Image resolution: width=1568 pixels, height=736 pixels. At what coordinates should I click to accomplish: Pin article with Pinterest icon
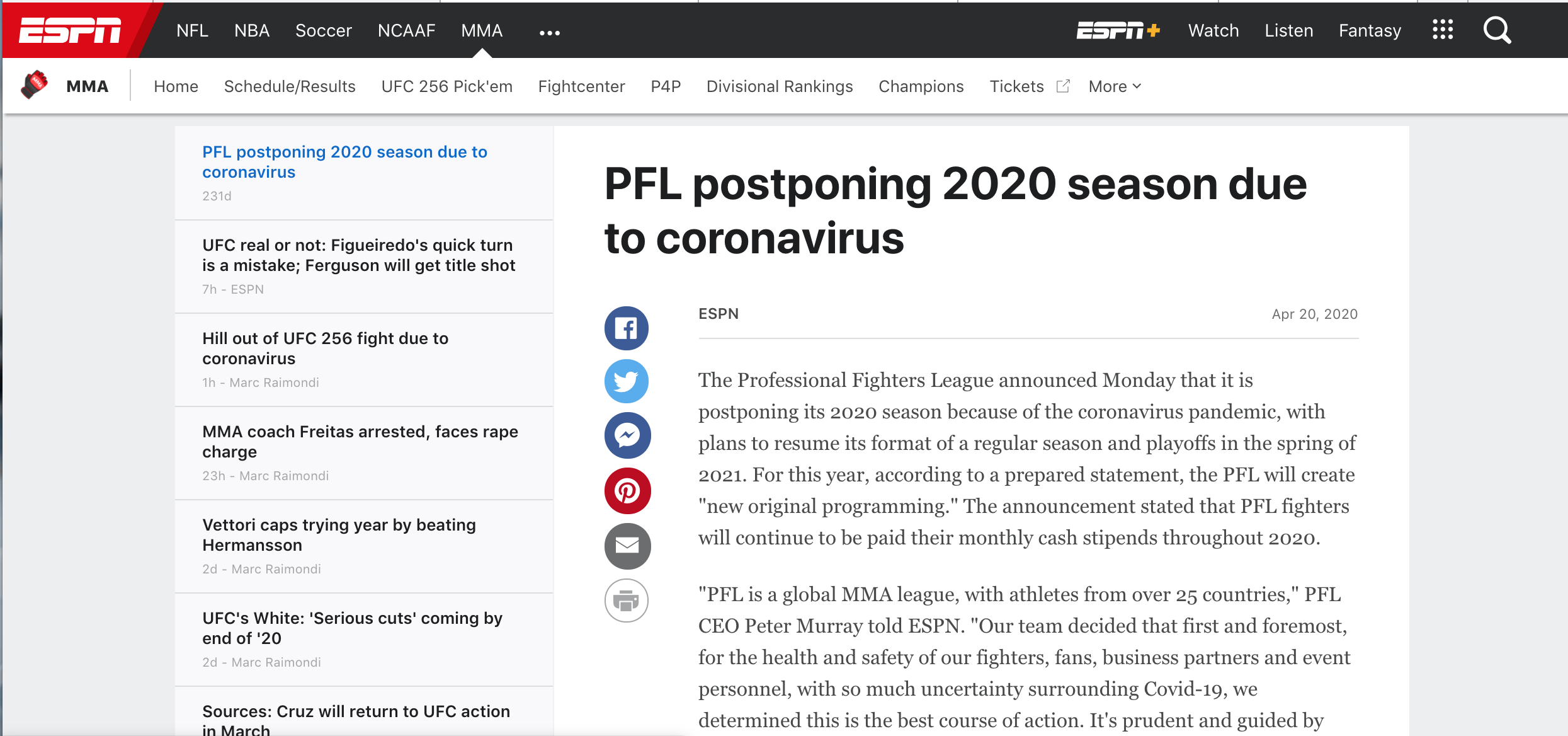627,491
